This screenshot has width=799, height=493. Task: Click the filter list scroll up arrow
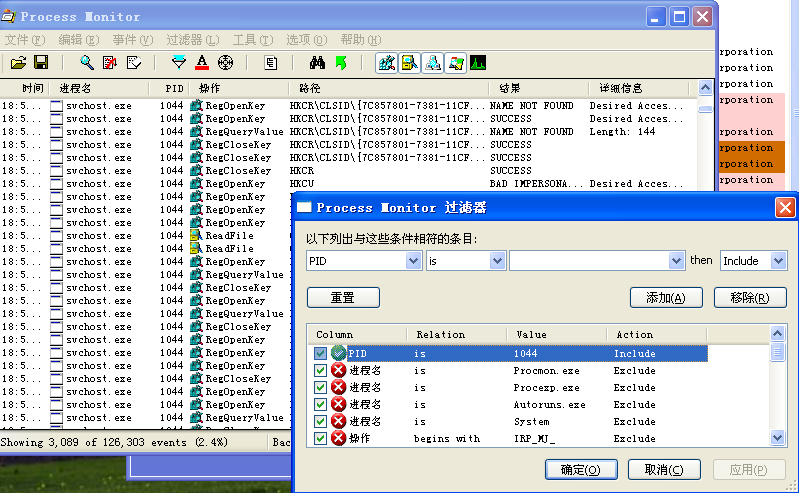[777, 333]
